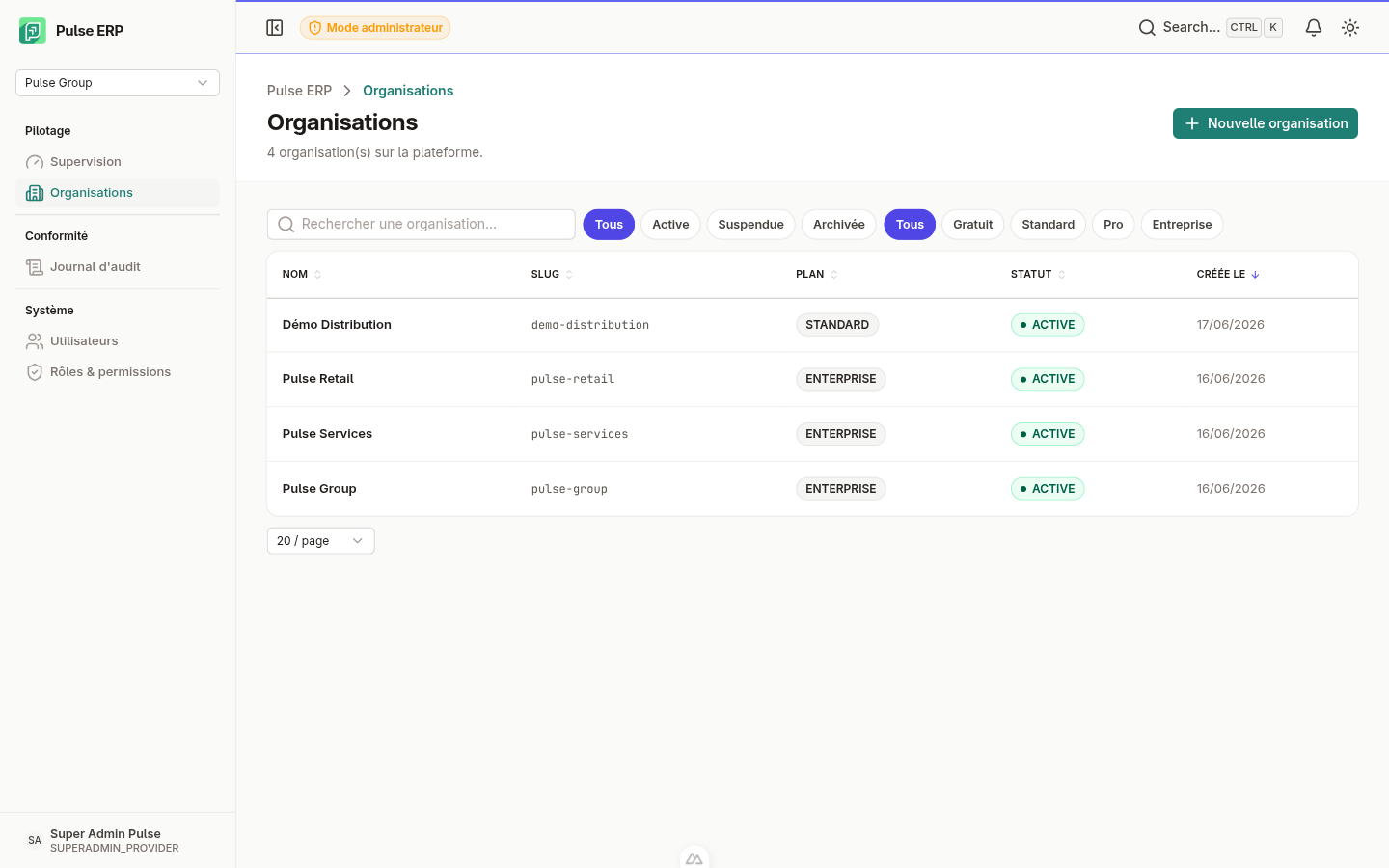Click the Nouvelle organisation button
This screenshot has height=868, width=1389.
pos(1266,123)
